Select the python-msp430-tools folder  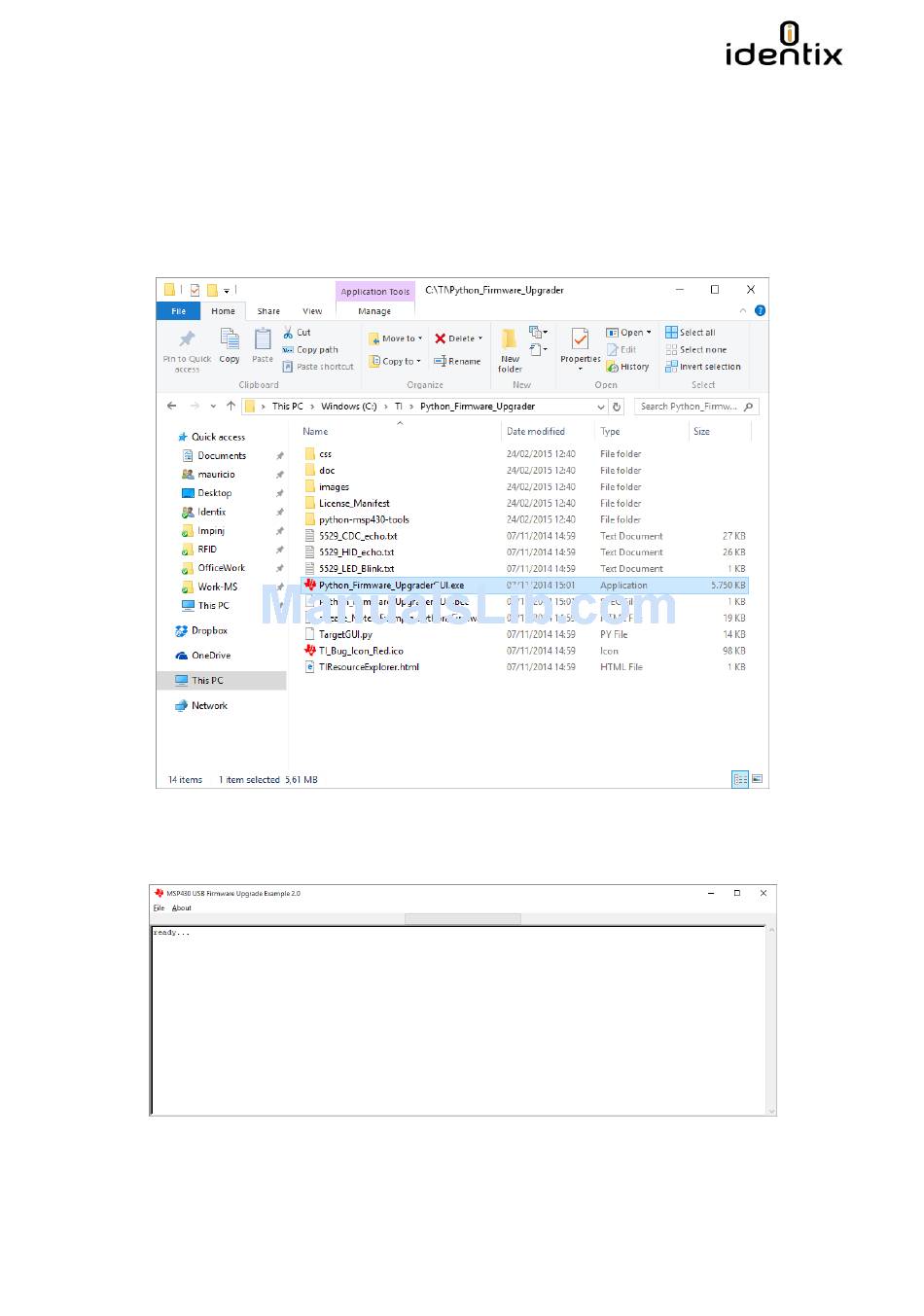357,520
